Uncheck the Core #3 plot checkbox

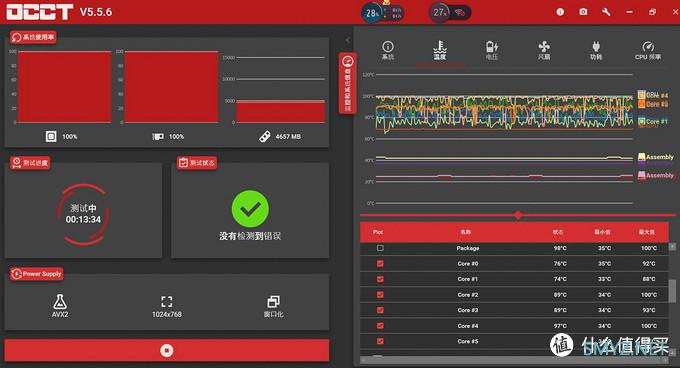pyautogui.click(x=380, y=310)
